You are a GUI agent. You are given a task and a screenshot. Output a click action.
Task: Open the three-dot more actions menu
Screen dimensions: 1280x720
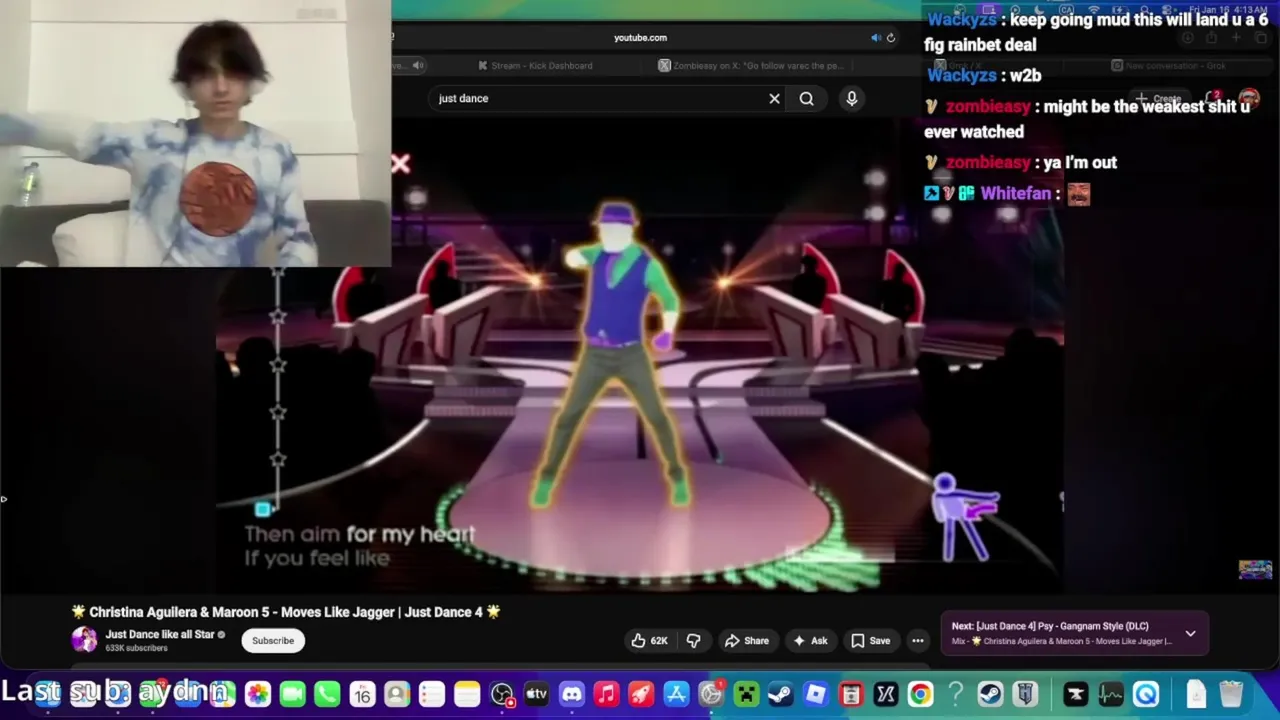[x=917, y=641]
